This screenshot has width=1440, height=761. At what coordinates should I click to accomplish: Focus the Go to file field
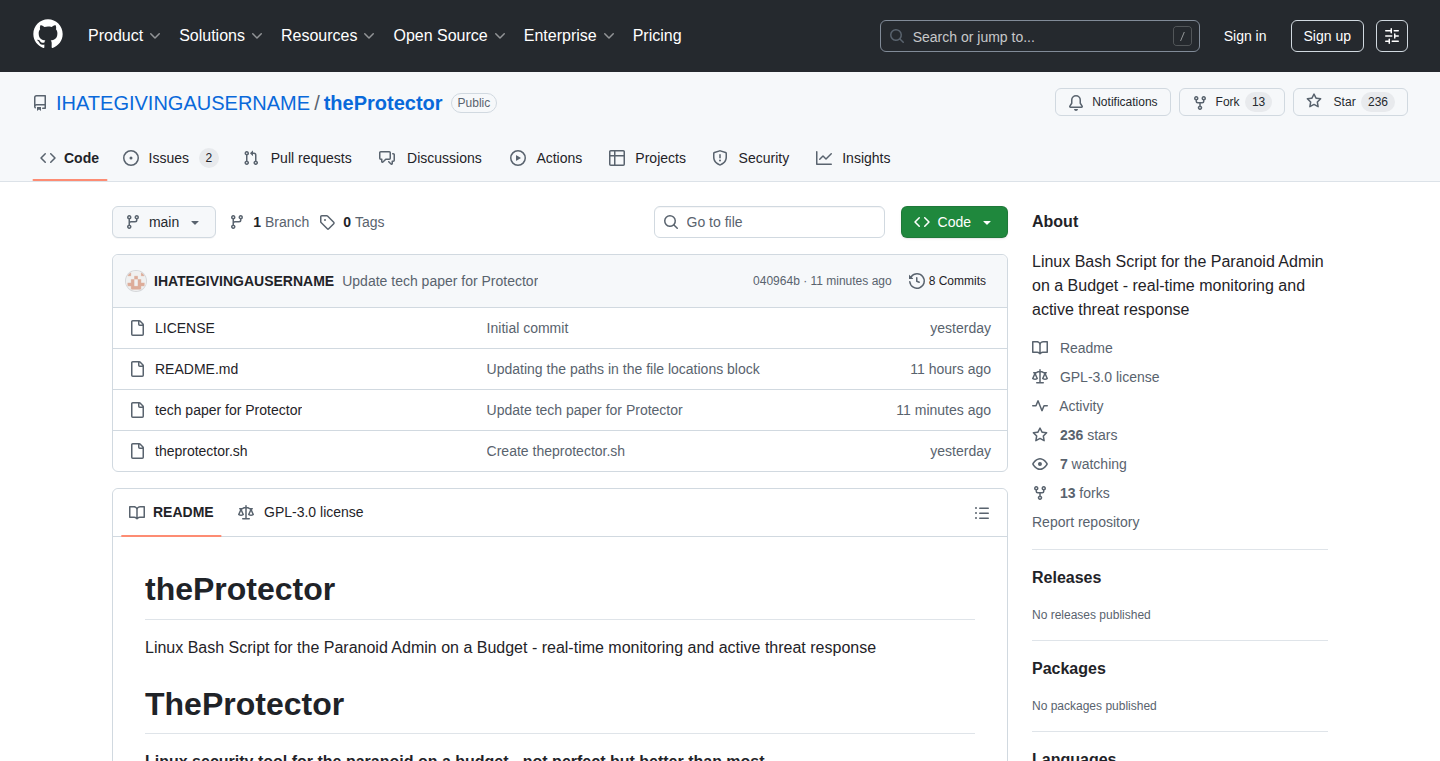click(x=769, y=222)
